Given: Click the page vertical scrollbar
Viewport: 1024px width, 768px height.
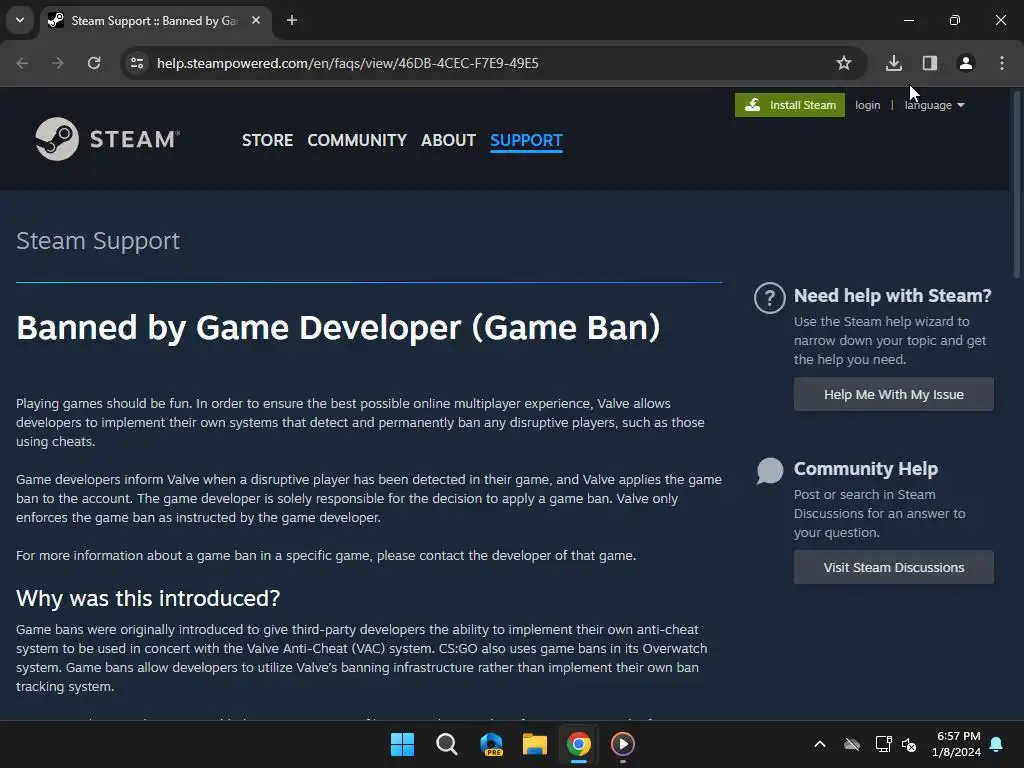Looking at the screenshot, I should point(1017,183).
